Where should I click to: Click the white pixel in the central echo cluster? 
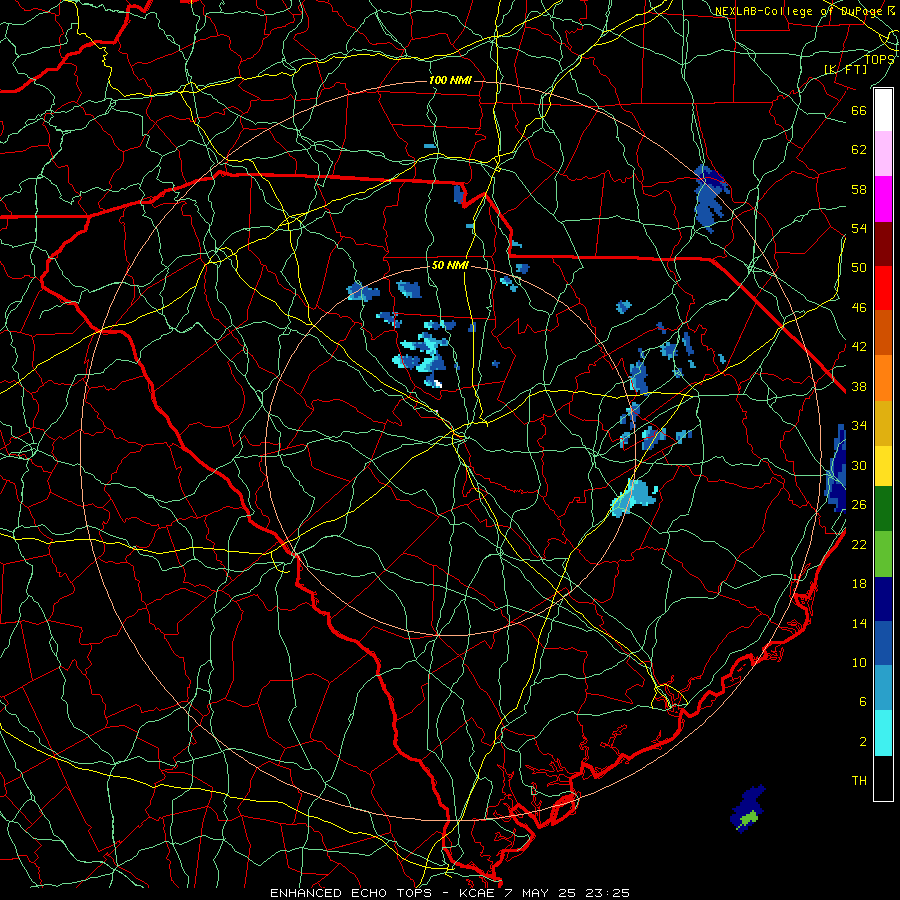(x=437, y=383)
